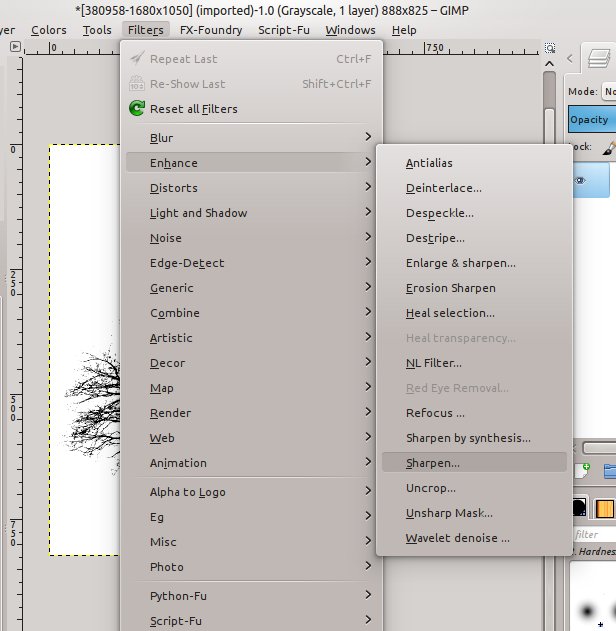This screenshot has height=631, width=616.
Task: Select Heal selection... filter
Action: coord(474,312)
